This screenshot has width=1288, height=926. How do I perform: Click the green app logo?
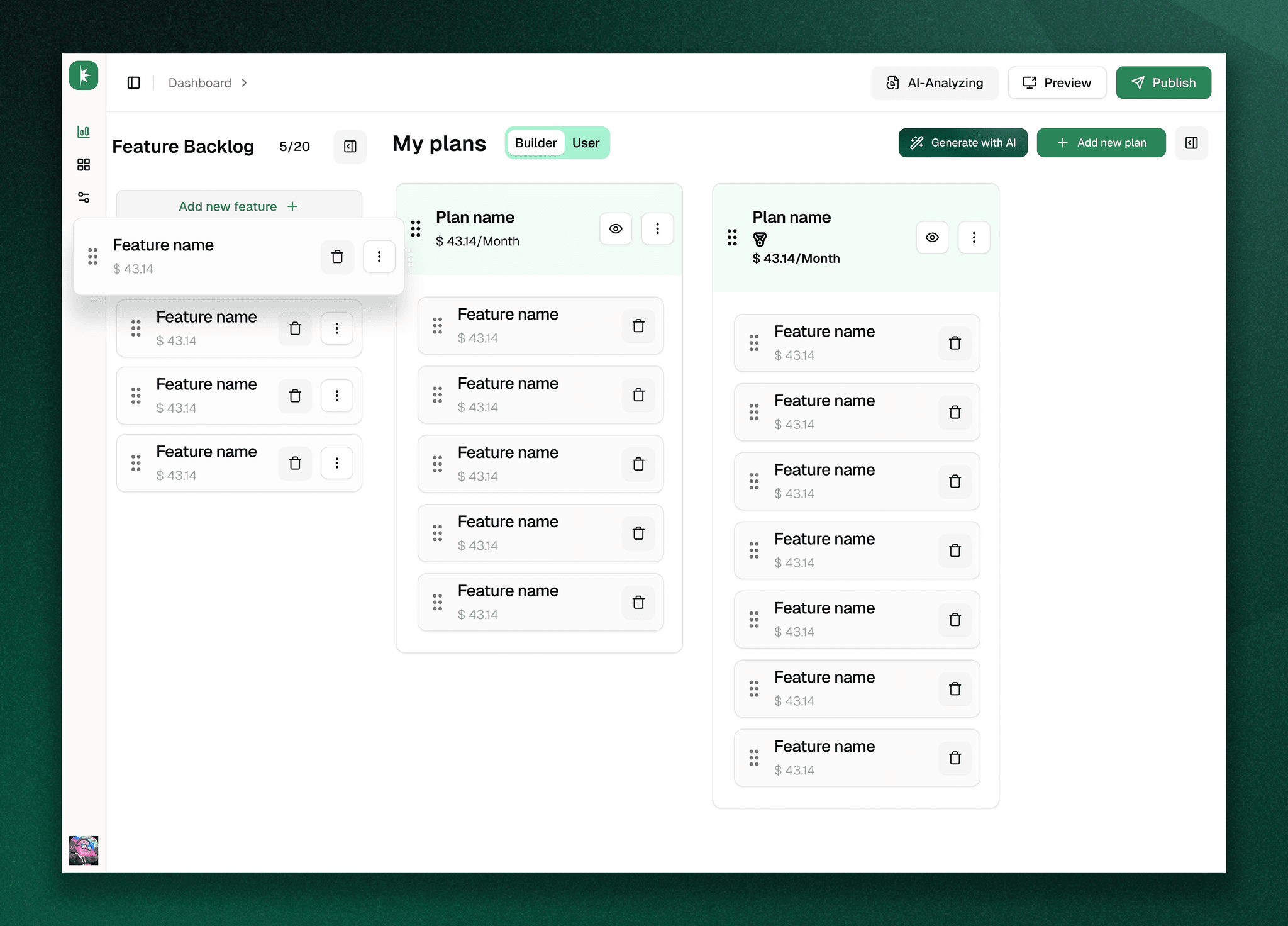click(x=84, y=75)
